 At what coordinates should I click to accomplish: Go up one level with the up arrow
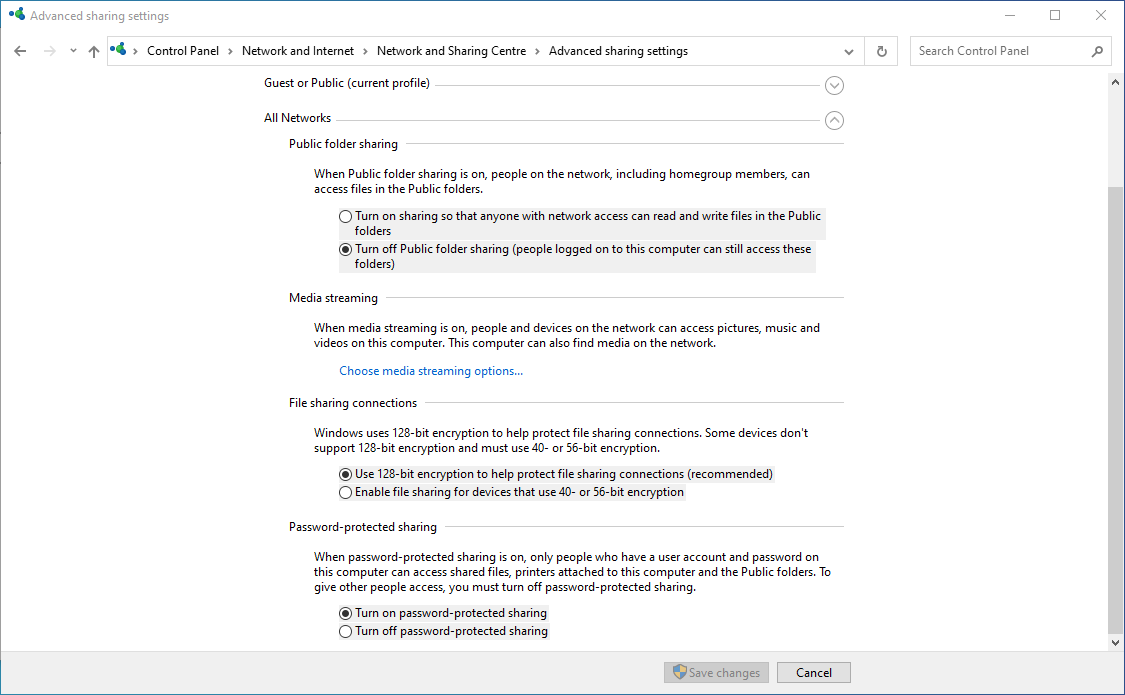coord(94,51)
